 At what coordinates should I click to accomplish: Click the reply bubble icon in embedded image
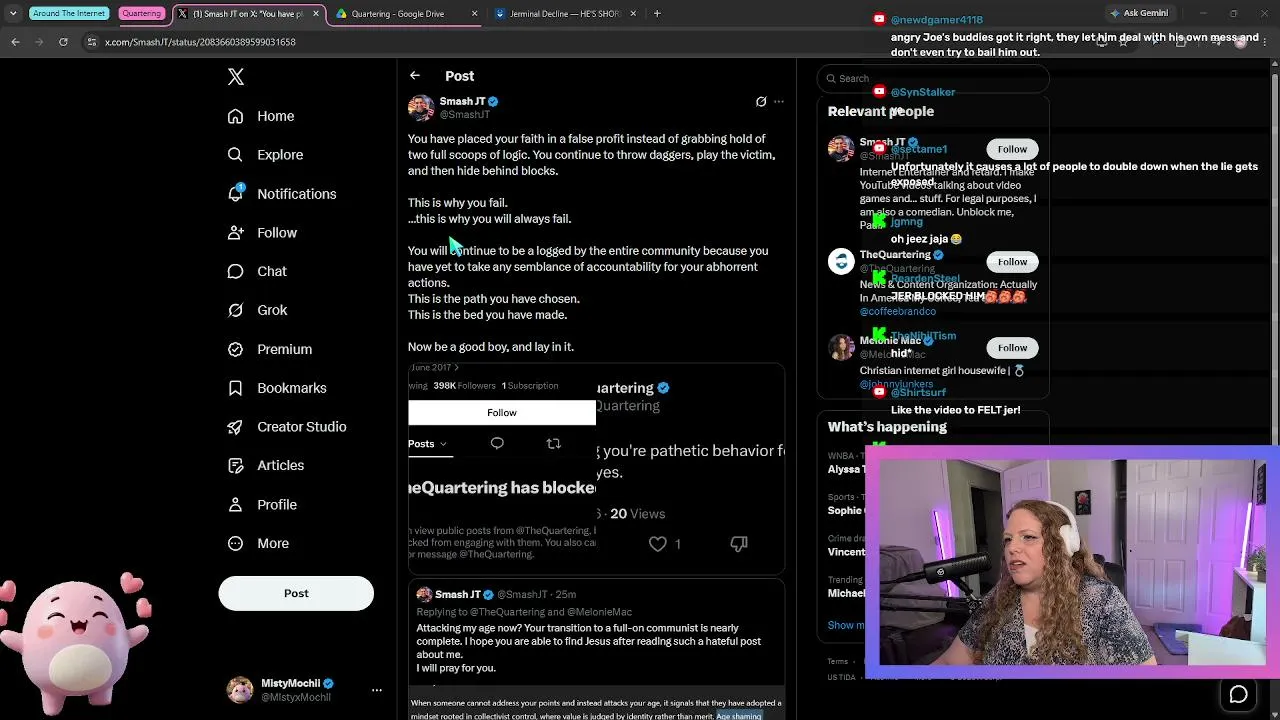coord(497,443)
